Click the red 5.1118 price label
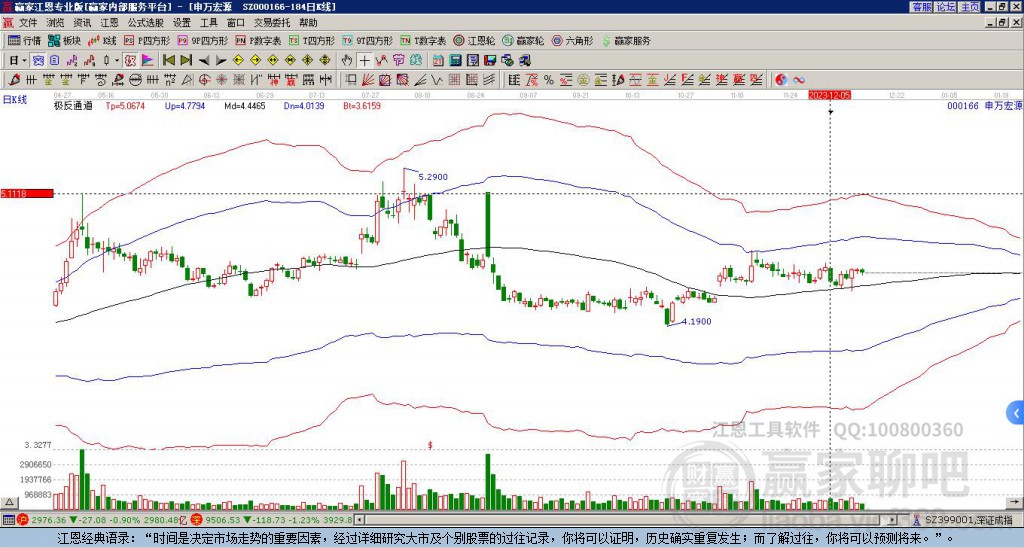Viewport: 1024px width, 548px height. [x=27, y=193]
